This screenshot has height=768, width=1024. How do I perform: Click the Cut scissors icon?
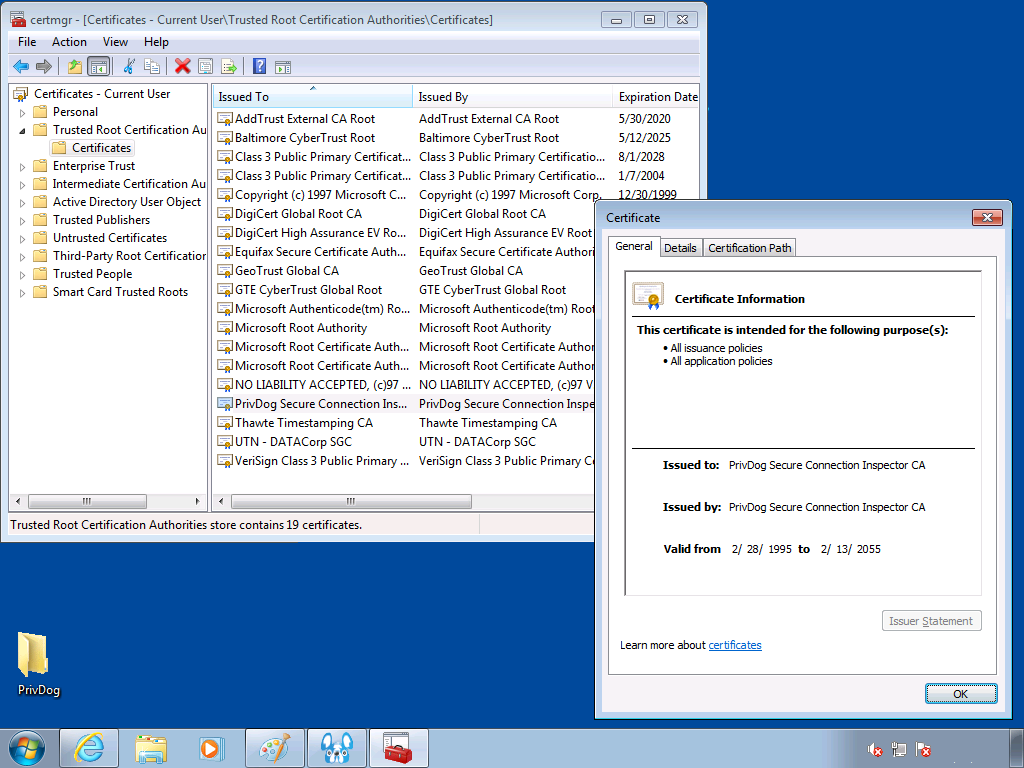click(129, 66)
